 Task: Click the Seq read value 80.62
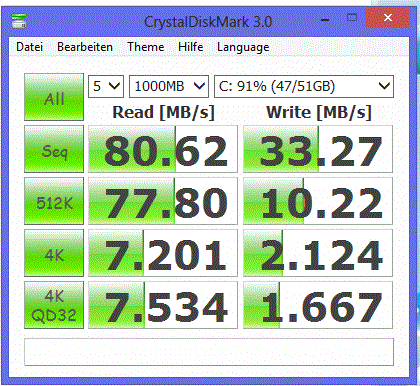pos(163,149)
